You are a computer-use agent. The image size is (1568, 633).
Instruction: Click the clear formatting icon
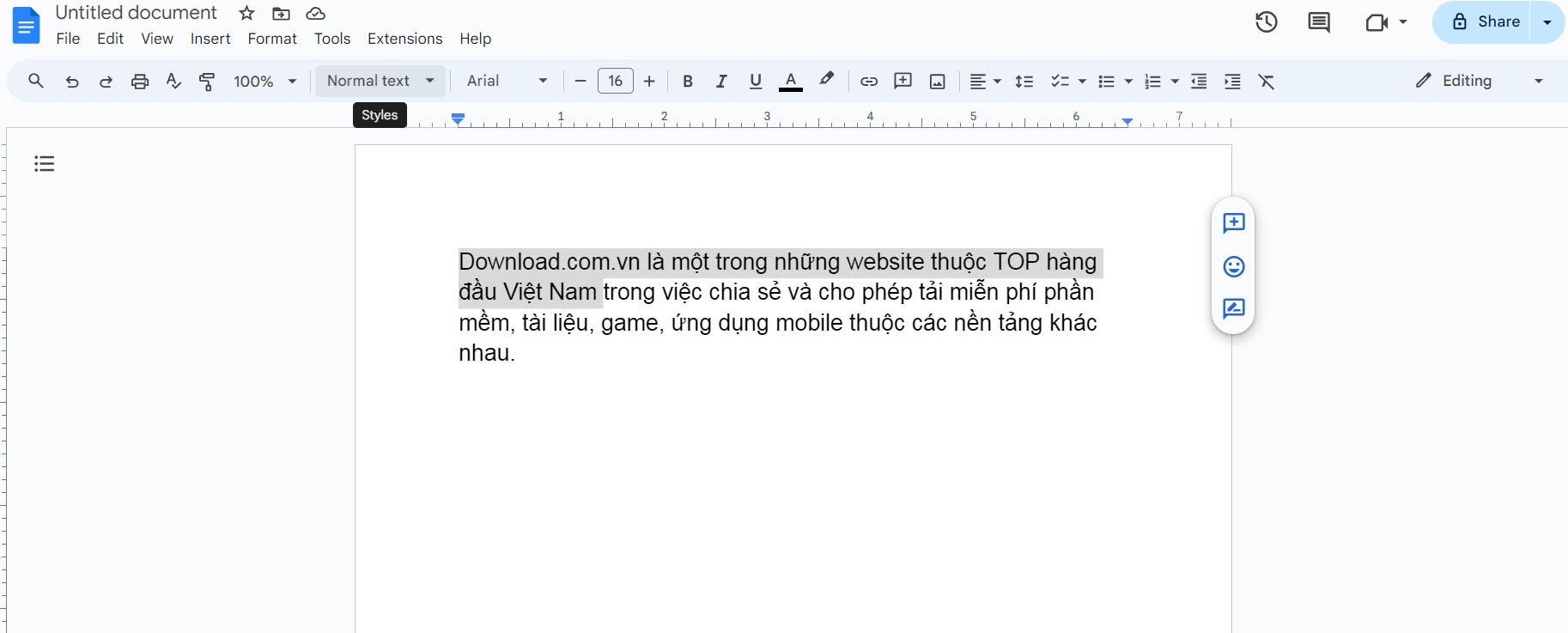(1266, 82)
